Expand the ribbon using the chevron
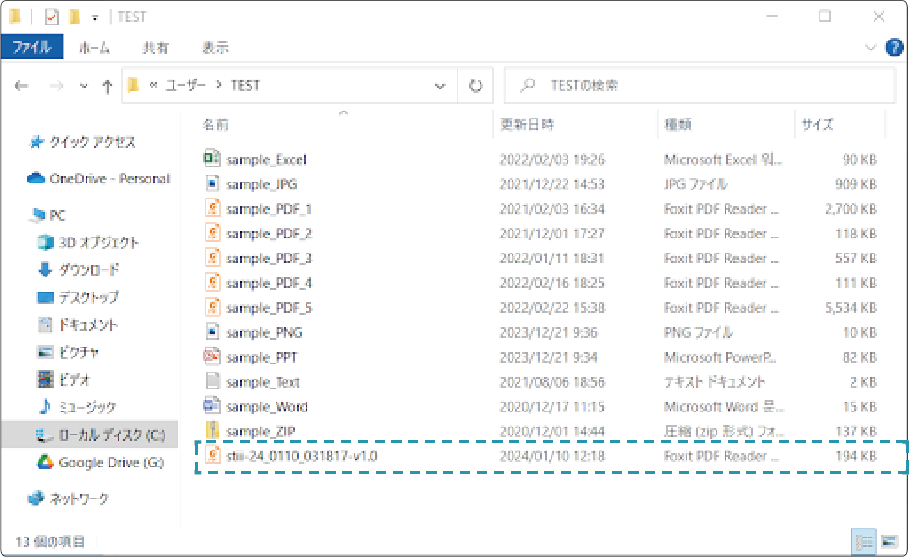The image size is (909, 557). [x=870, y=47]
